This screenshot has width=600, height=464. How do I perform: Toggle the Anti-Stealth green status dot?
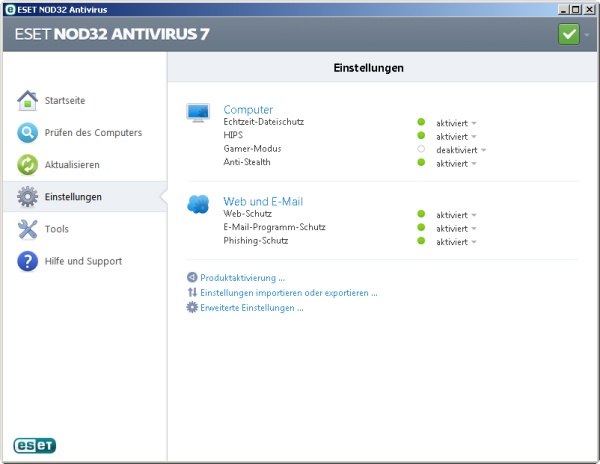coord(421,162)
